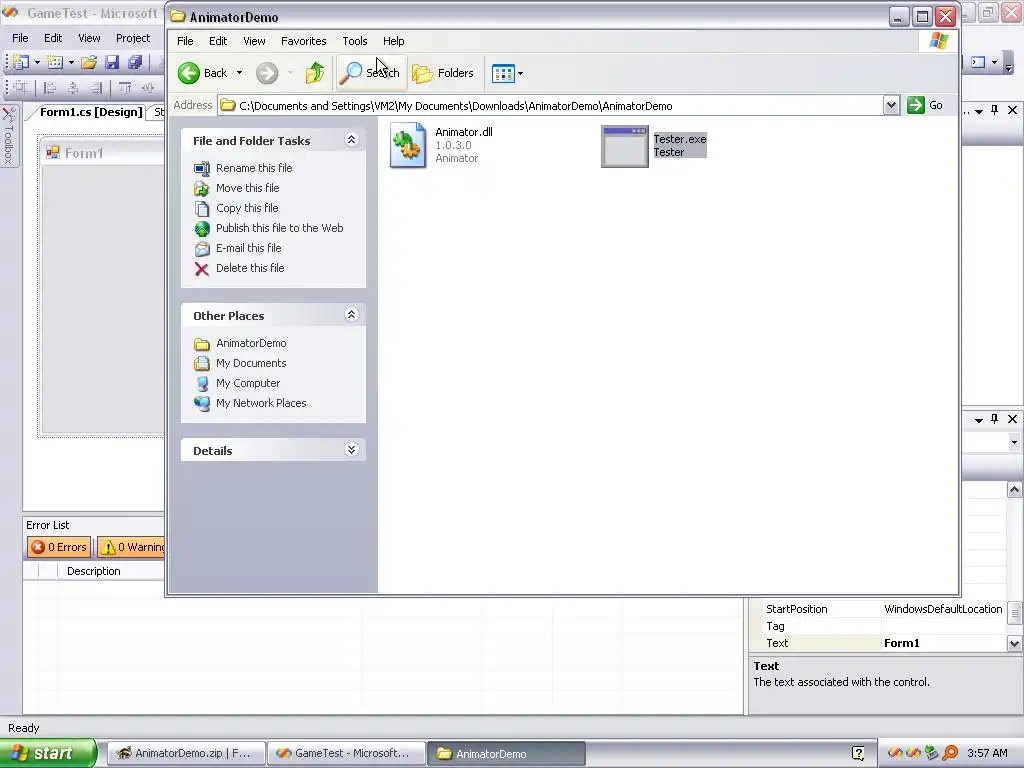This screenshot has height=768, width=1024.
Task: Click the red X delete icon
Action: click(202, 269)
